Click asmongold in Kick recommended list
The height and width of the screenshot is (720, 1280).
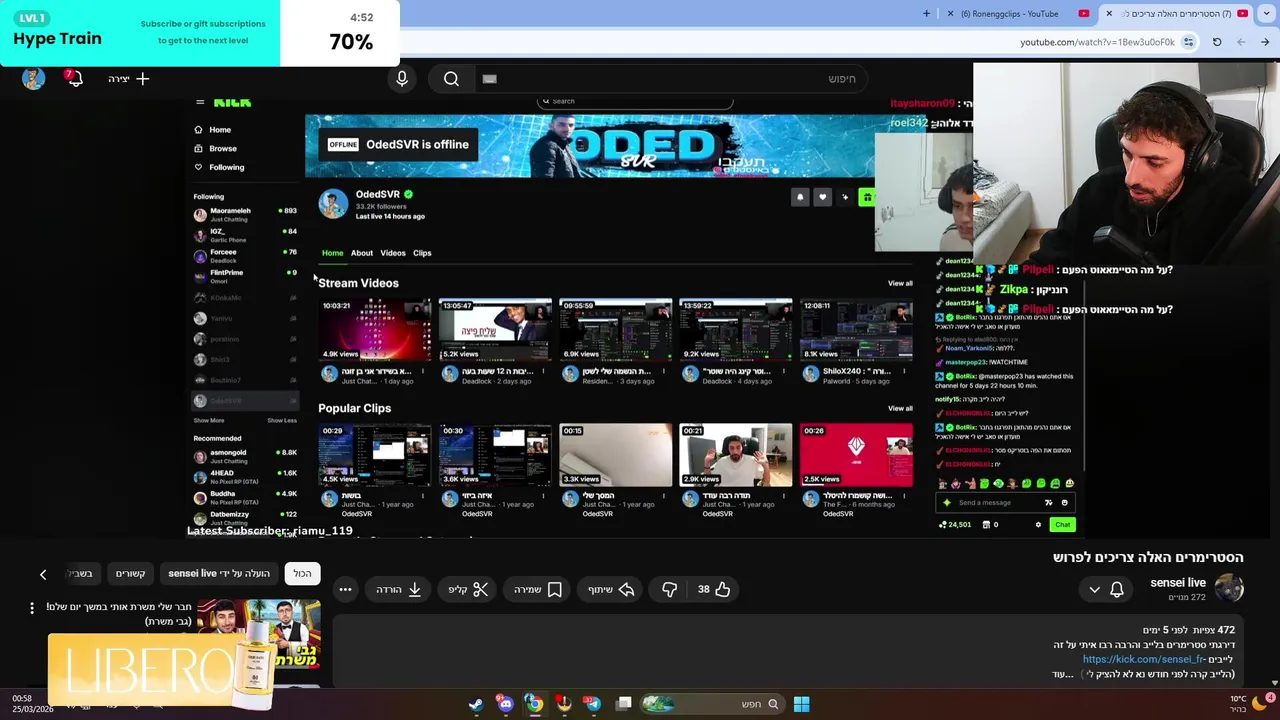pyautogui.click(x=245, y=456)
